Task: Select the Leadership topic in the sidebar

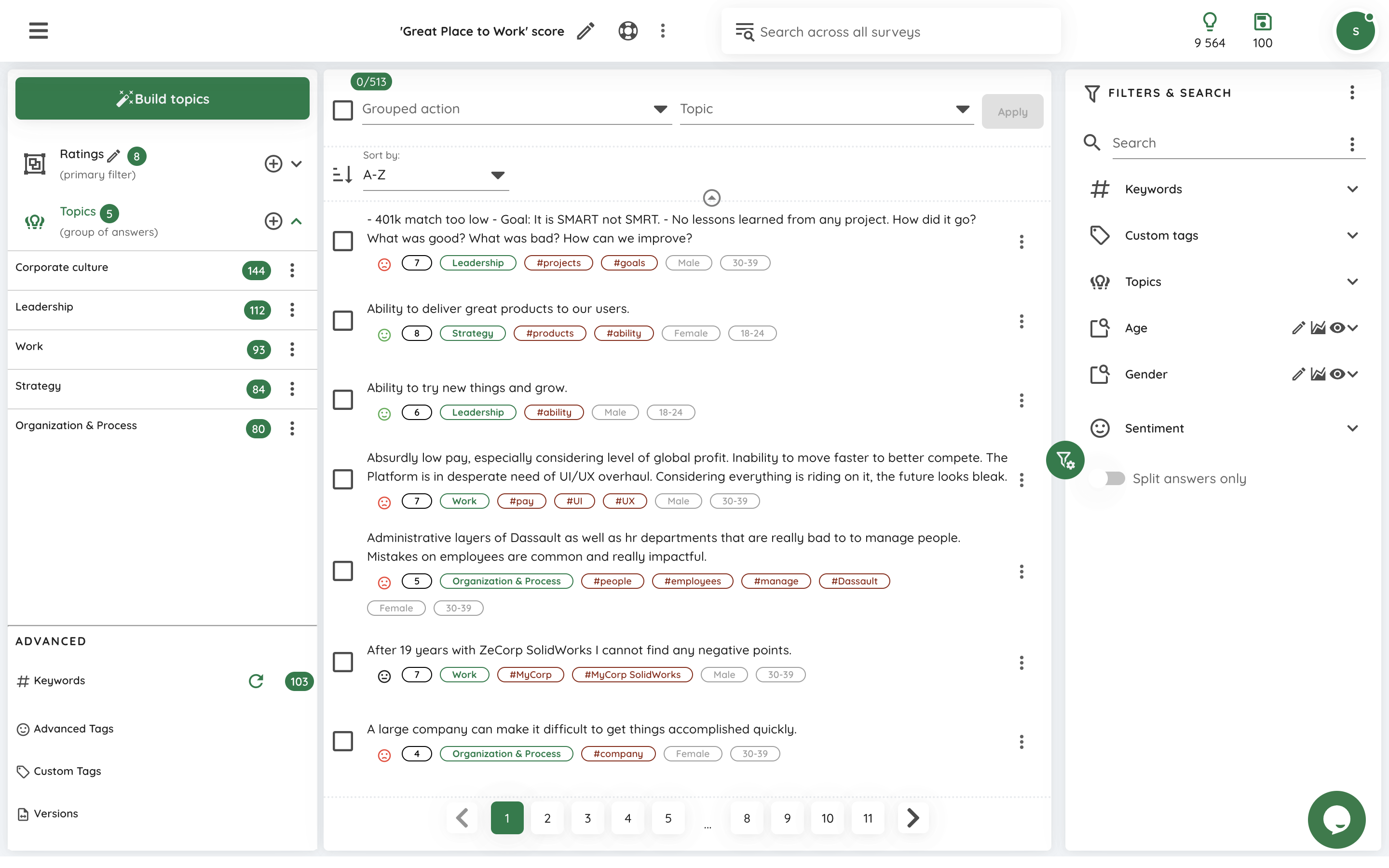Action: pyautogui.click(x=45, y=307)
